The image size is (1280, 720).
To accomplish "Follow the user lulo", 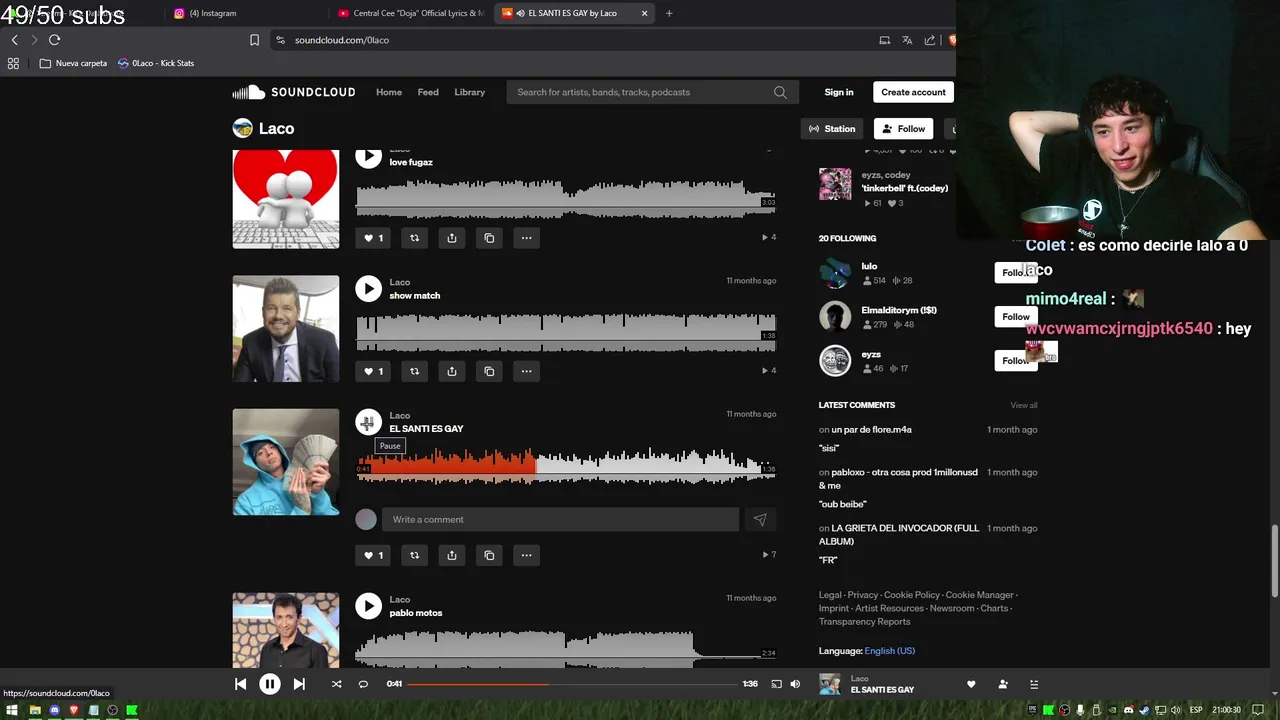I will pos(1015,273).
